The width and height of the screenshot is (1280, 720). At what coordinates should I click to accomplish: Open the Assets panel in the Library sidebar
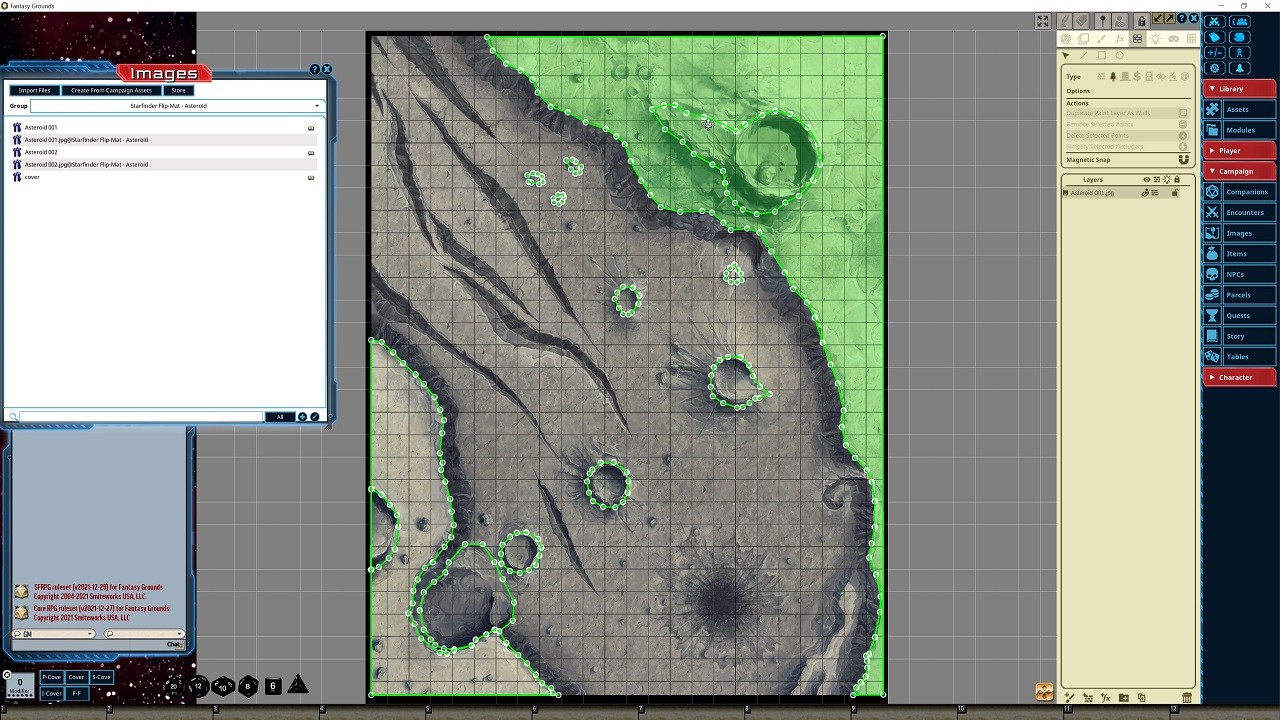point(1239,109)
